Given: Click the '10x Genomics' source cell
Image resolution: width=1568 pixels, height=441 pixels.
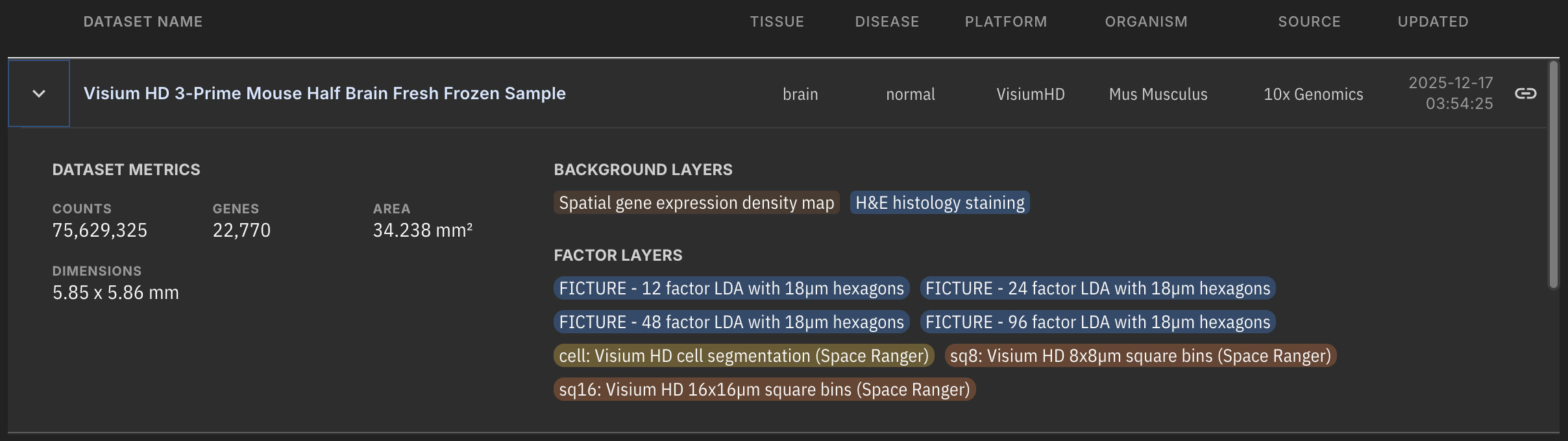Looking at the screenshot, I should click(1313, 94).
